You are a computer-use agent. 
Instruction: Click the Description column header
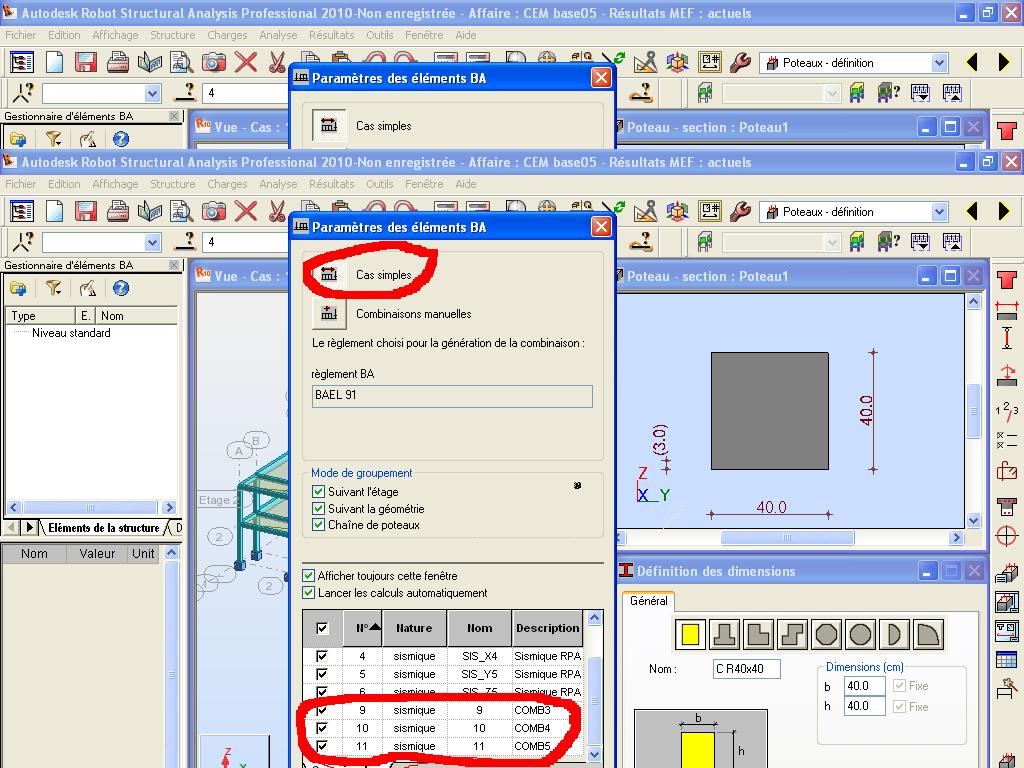point(547,628)
